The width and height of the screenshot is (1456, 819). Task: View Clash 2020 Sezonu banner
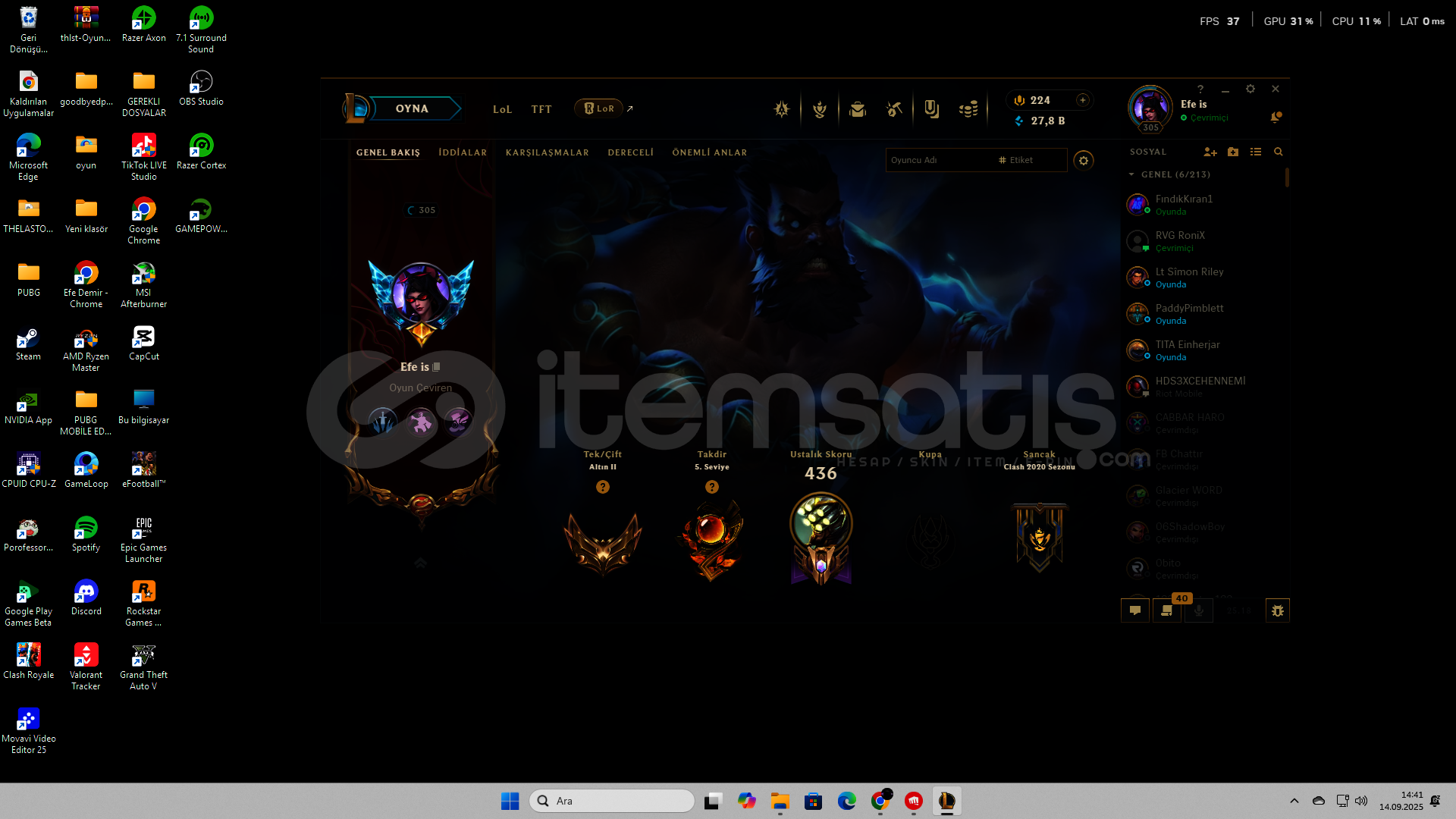[x=1040, y=537]
